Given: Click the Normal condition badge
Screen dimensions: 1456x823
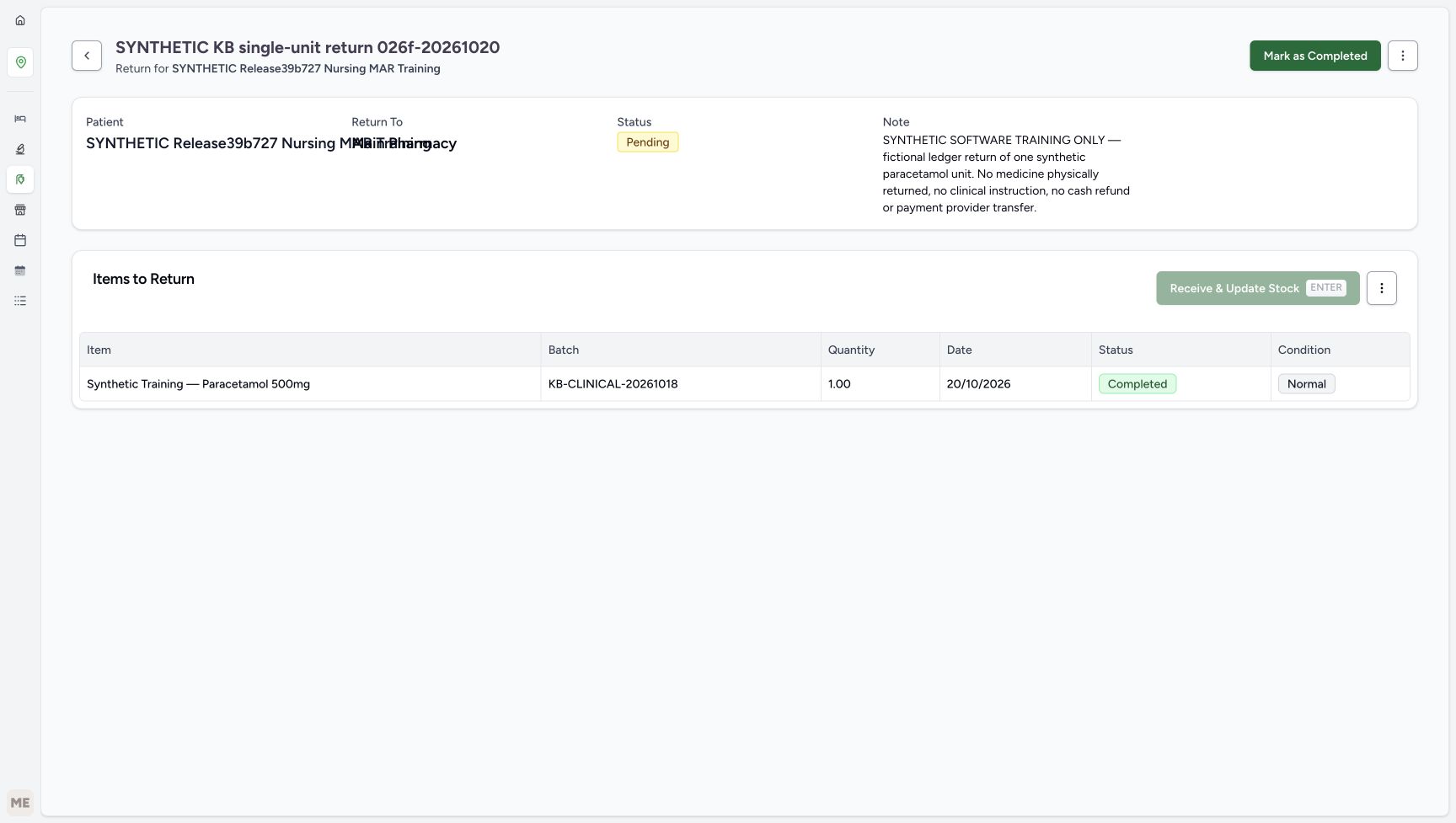Looking at the screenshot, I should pyautogui.click(x=1306, y=384).
